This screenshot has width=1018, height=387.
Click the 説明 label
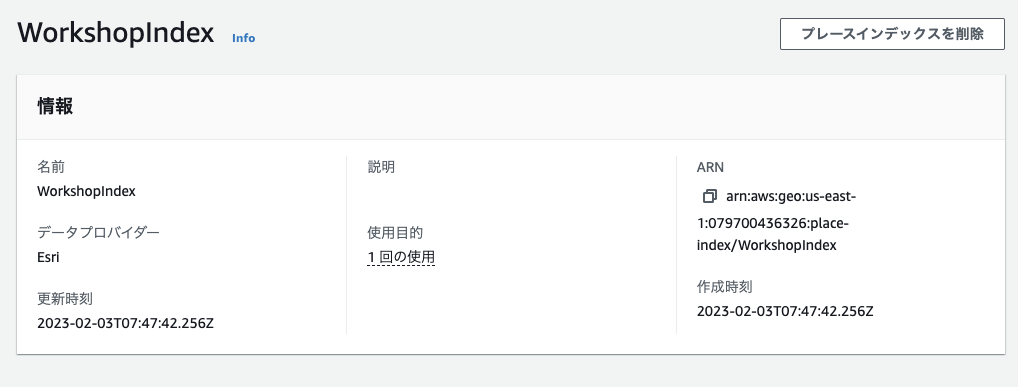[x=381, y=167]
